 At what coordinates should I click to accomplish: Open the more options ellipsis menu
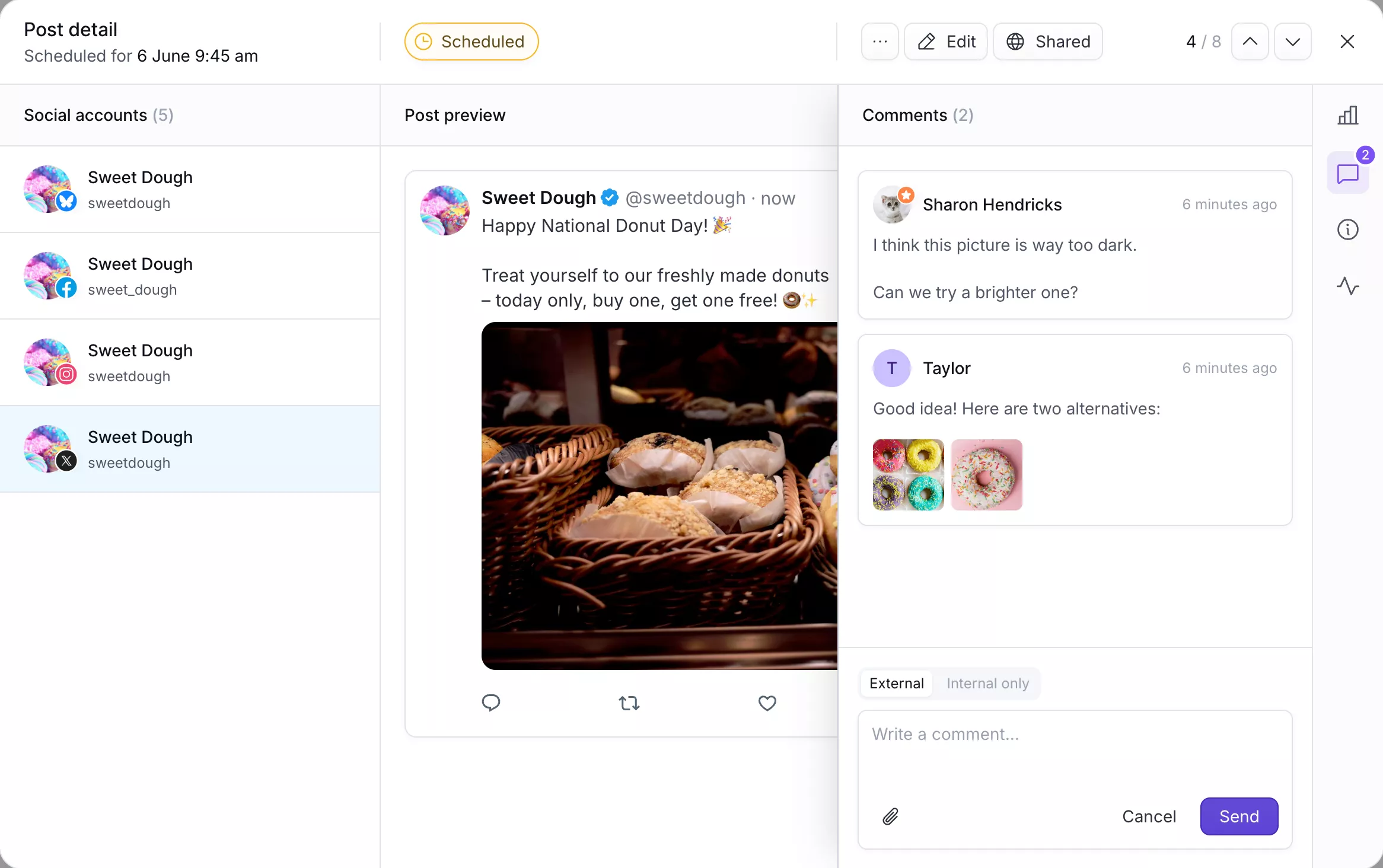click(x=880, y=42)
